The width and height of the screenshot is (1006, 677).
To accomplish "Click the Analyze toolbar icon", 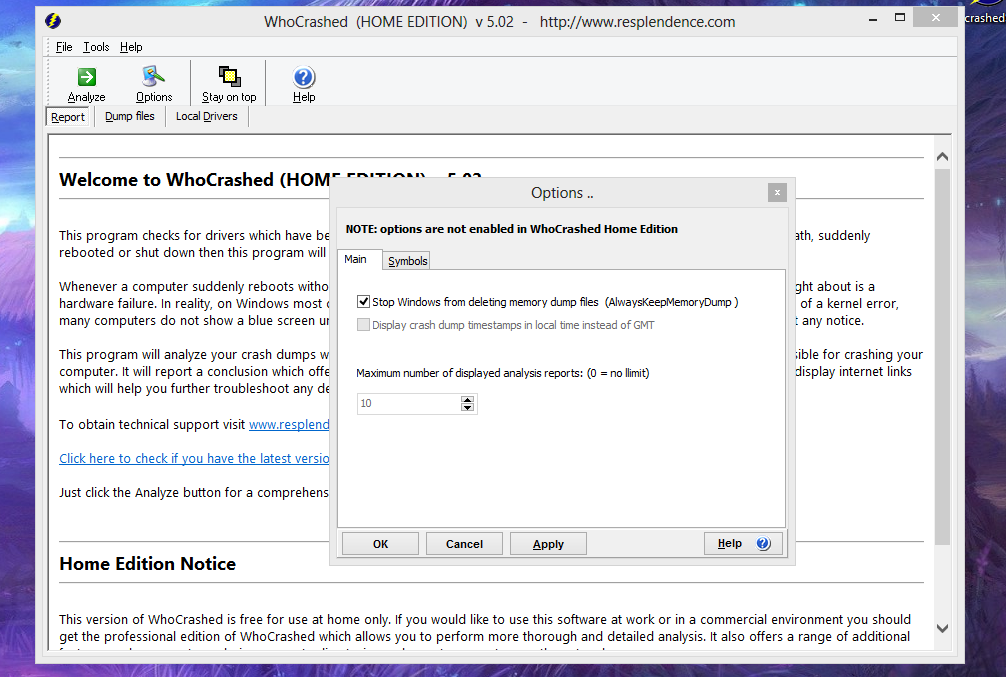I will pos(86,78).
